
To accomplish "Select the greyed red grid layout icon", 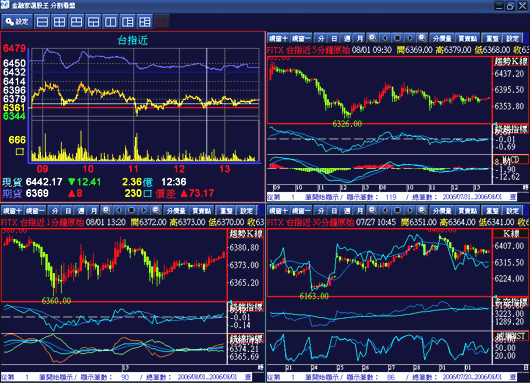I will coord(162,22).
